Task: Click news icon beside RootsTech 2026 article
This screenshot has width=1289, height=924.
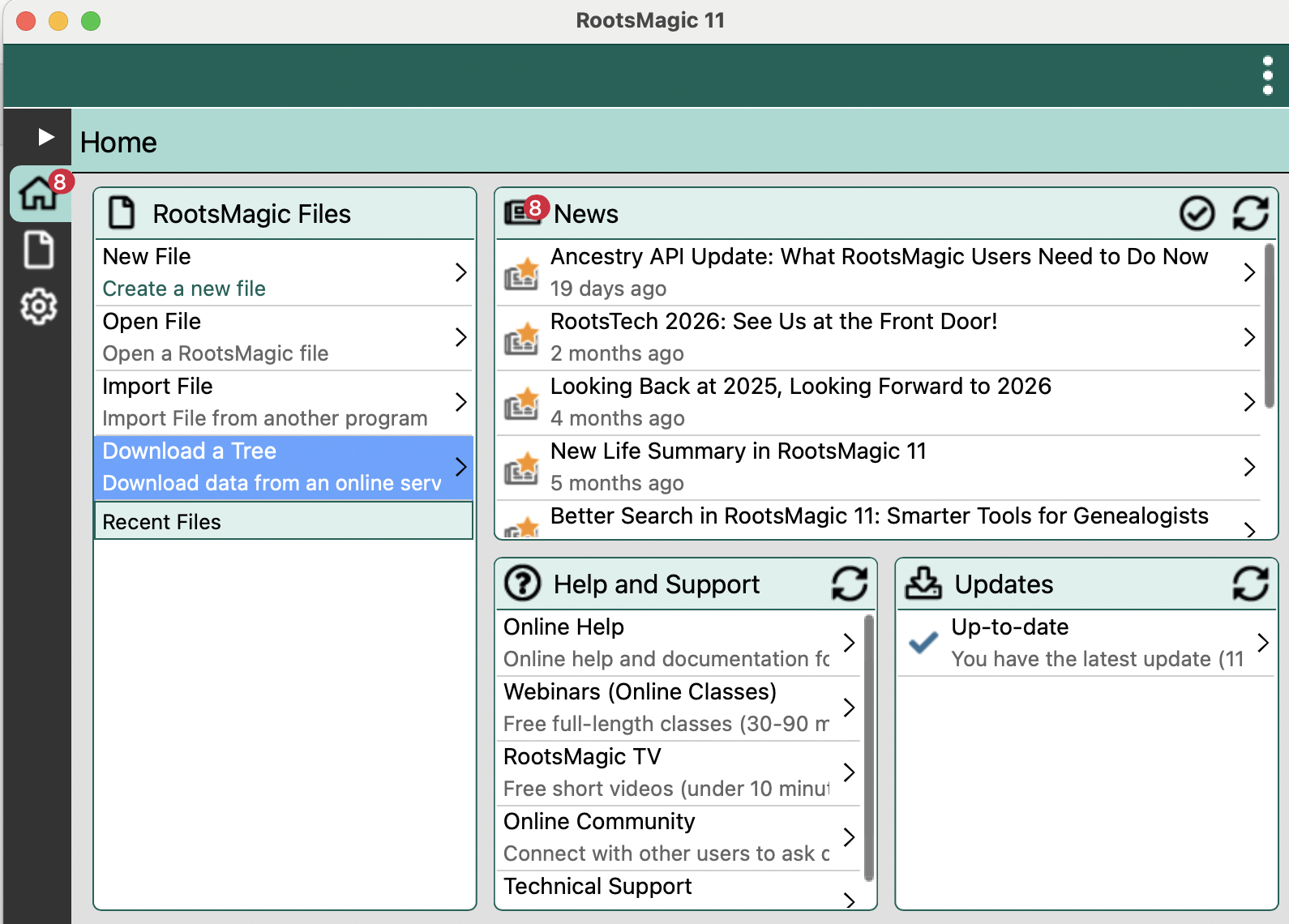Action: (521, 338)
